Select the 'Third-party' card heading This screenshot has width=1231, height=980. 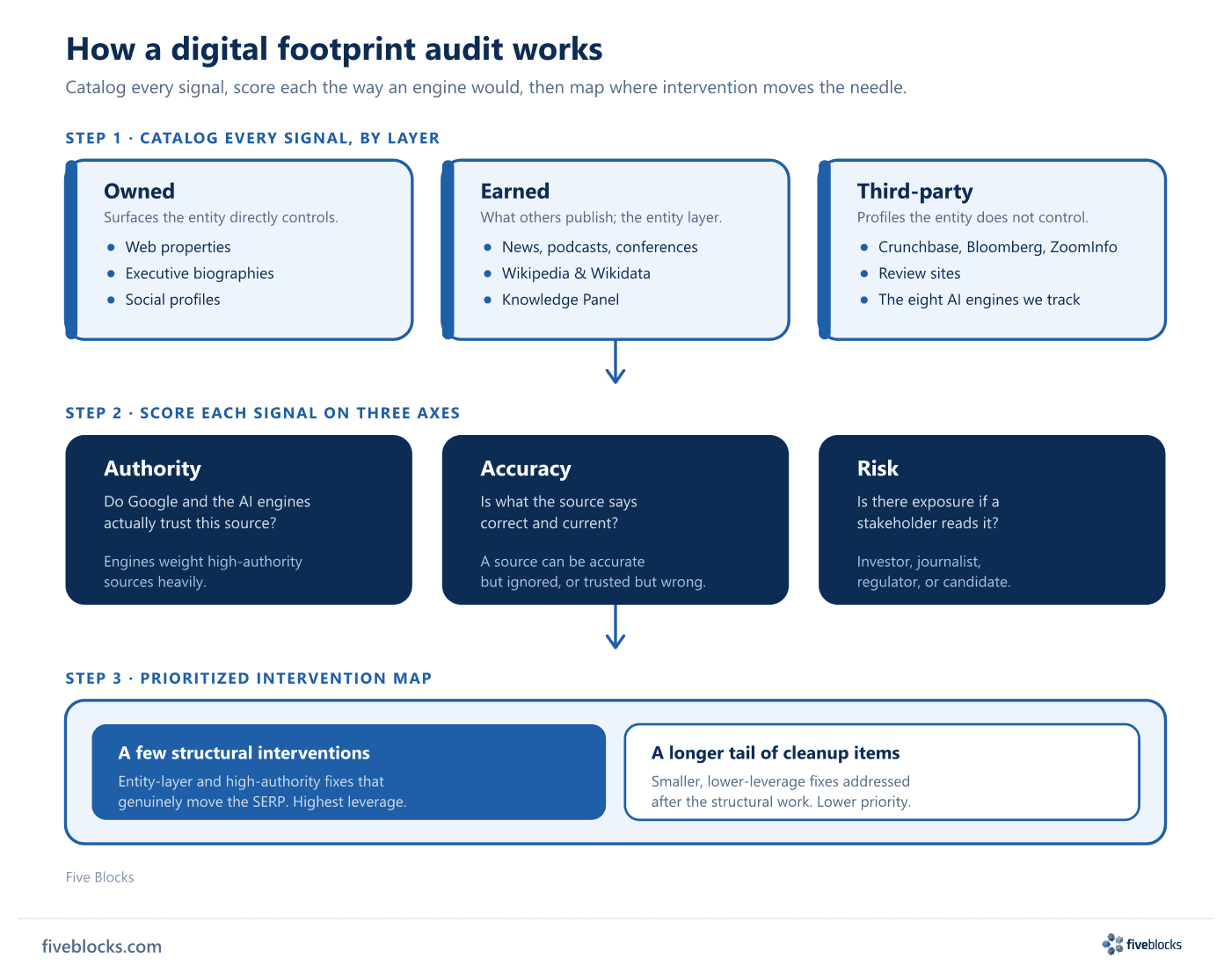click(915, 192)
